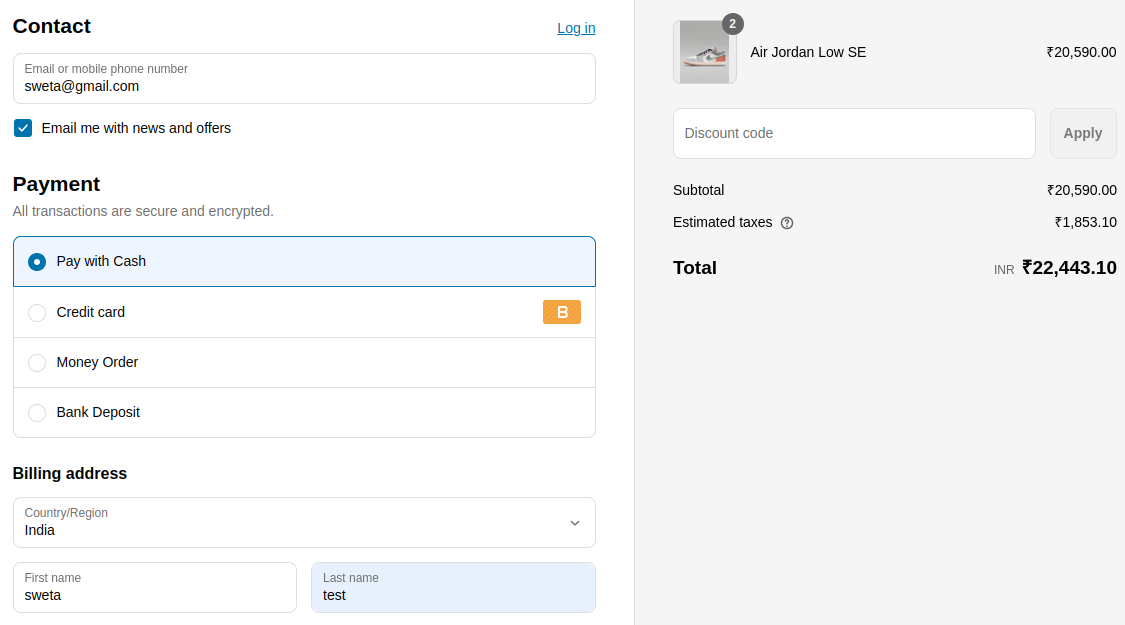Image resolution: width=1125 pixels, height=625 pixels.
Task: Click the INR currency label
Action: (x=1004, y=270)
